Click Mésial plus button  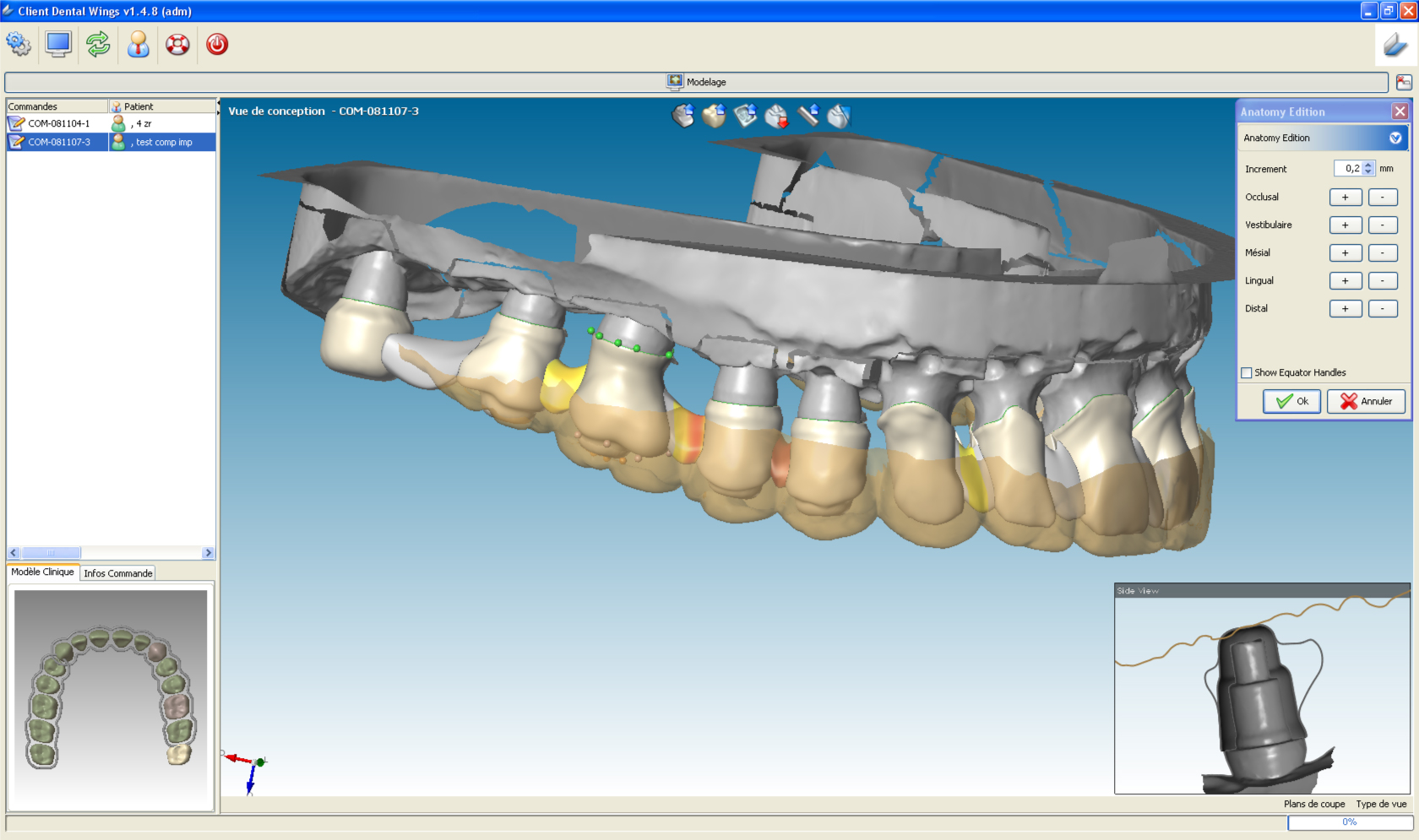pos(1345,252)
